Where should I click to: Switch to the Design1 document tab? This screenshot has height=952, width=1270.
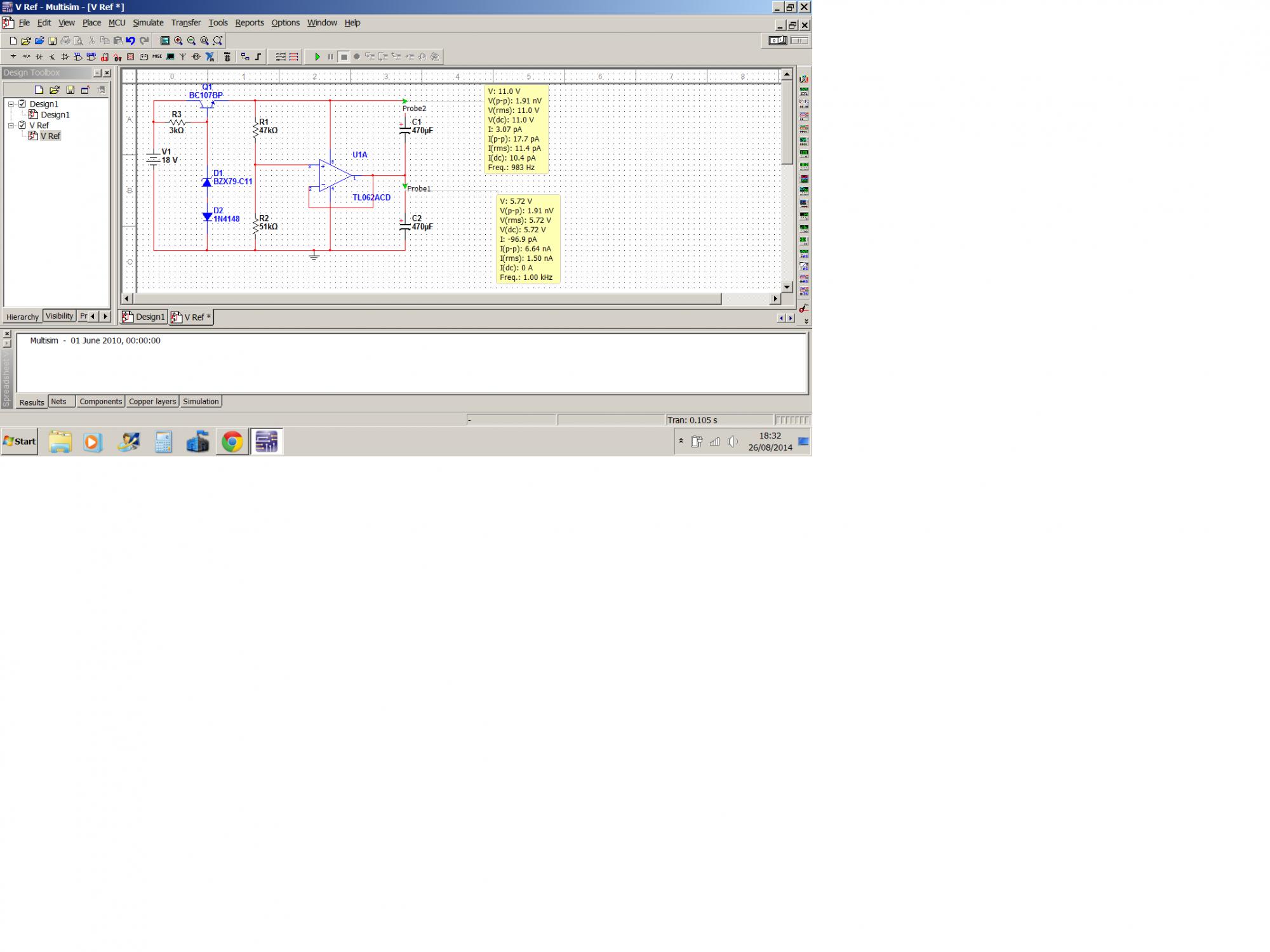coord(145,317)
